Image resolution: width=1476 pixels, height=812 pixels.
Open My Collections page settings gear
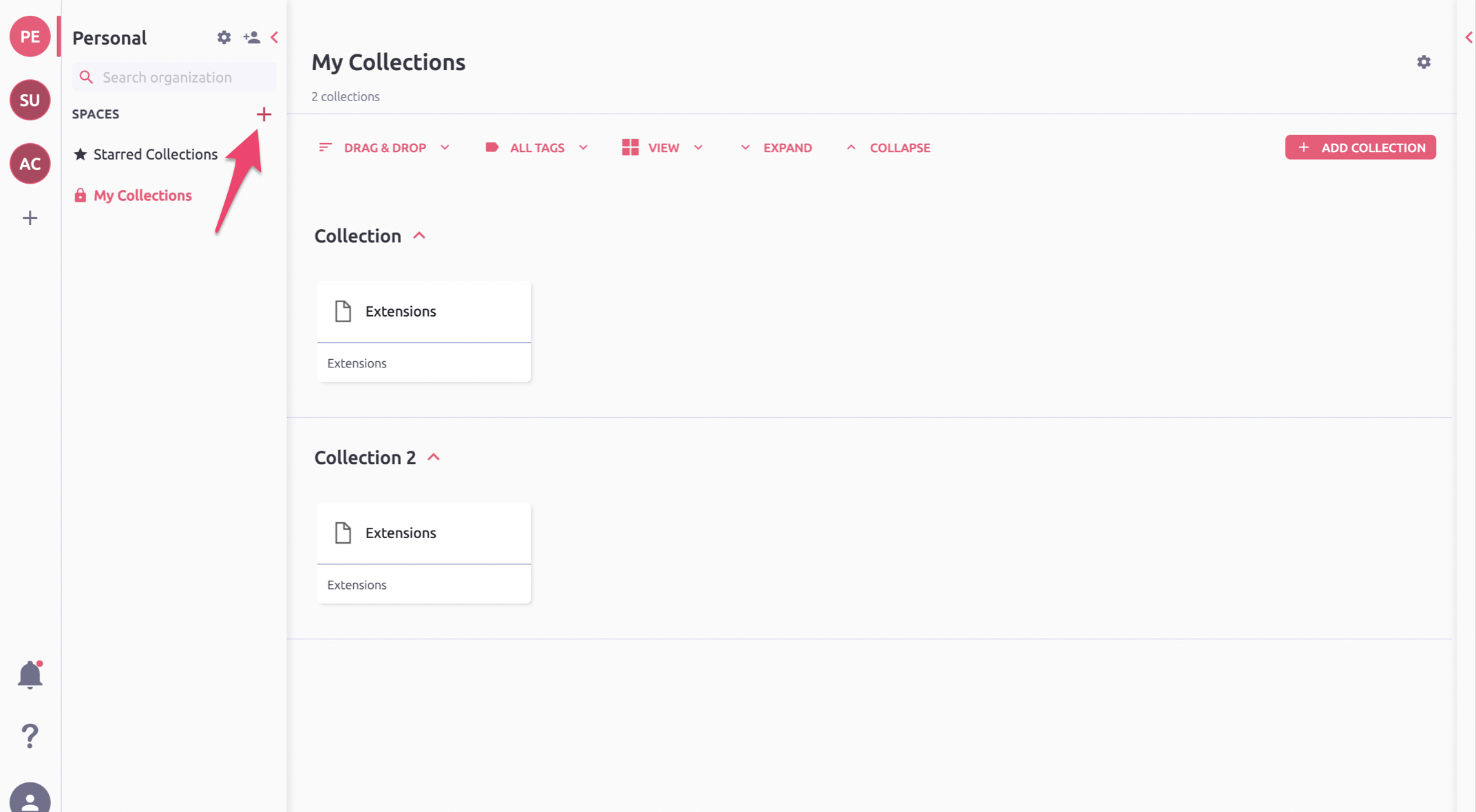coord(1424,62)
